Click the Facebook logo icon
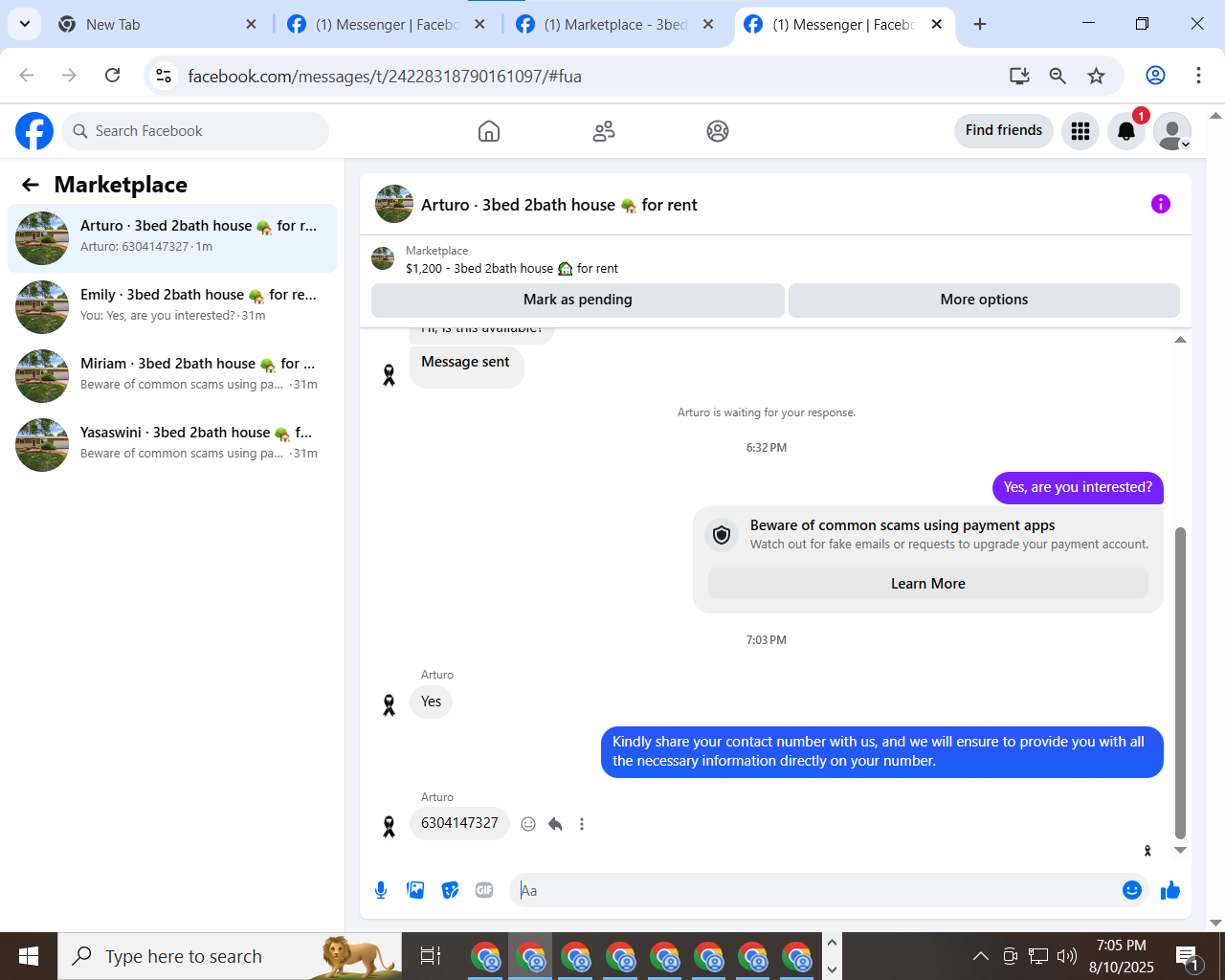Screen dimensions: 1225x980 tap(34, 131)
